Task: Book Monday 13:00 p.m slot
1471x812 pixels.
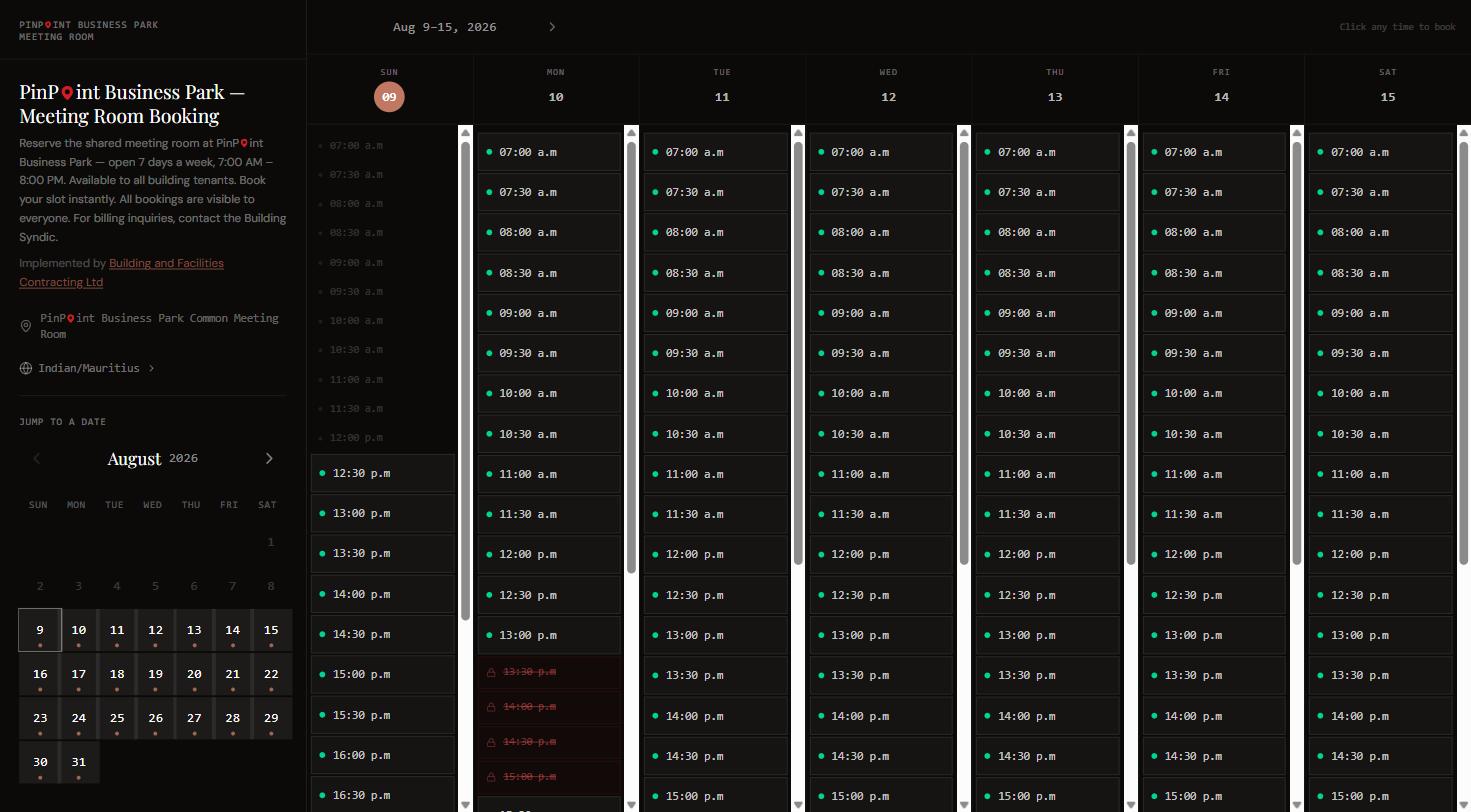Action: (x=549, y=635)
